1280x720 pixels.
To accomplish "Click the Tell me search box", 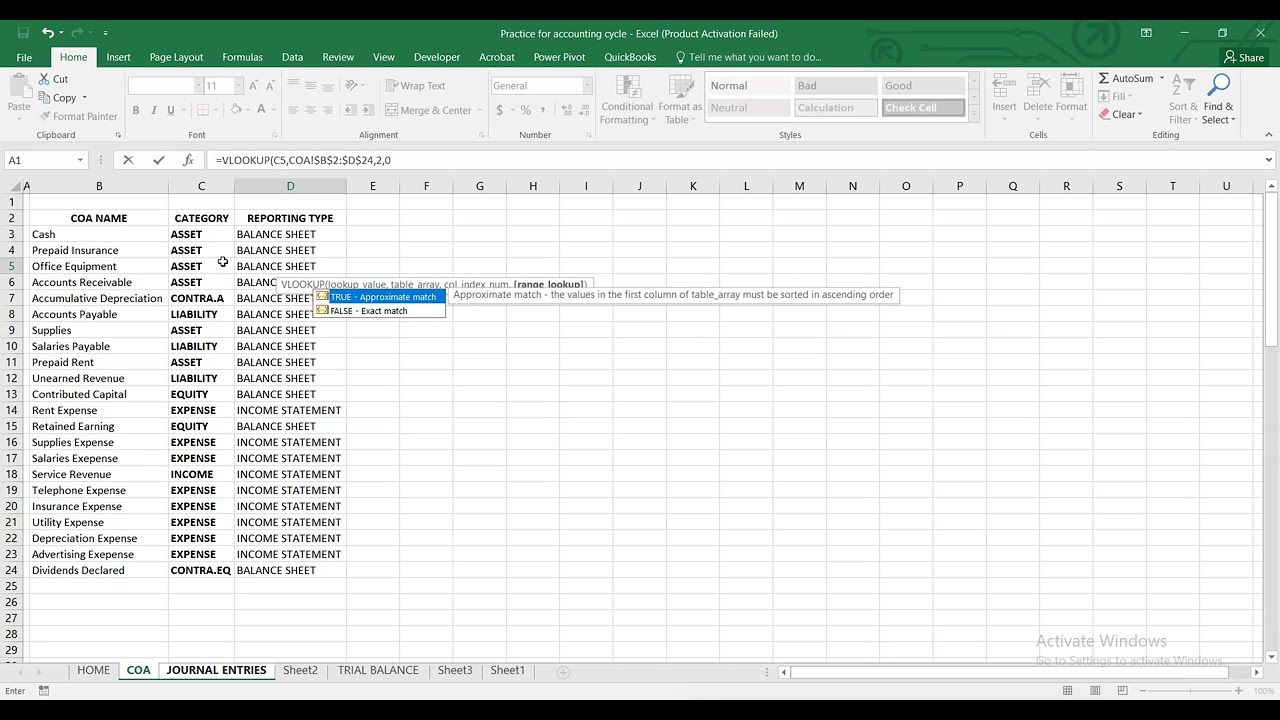I will [750, 57].
